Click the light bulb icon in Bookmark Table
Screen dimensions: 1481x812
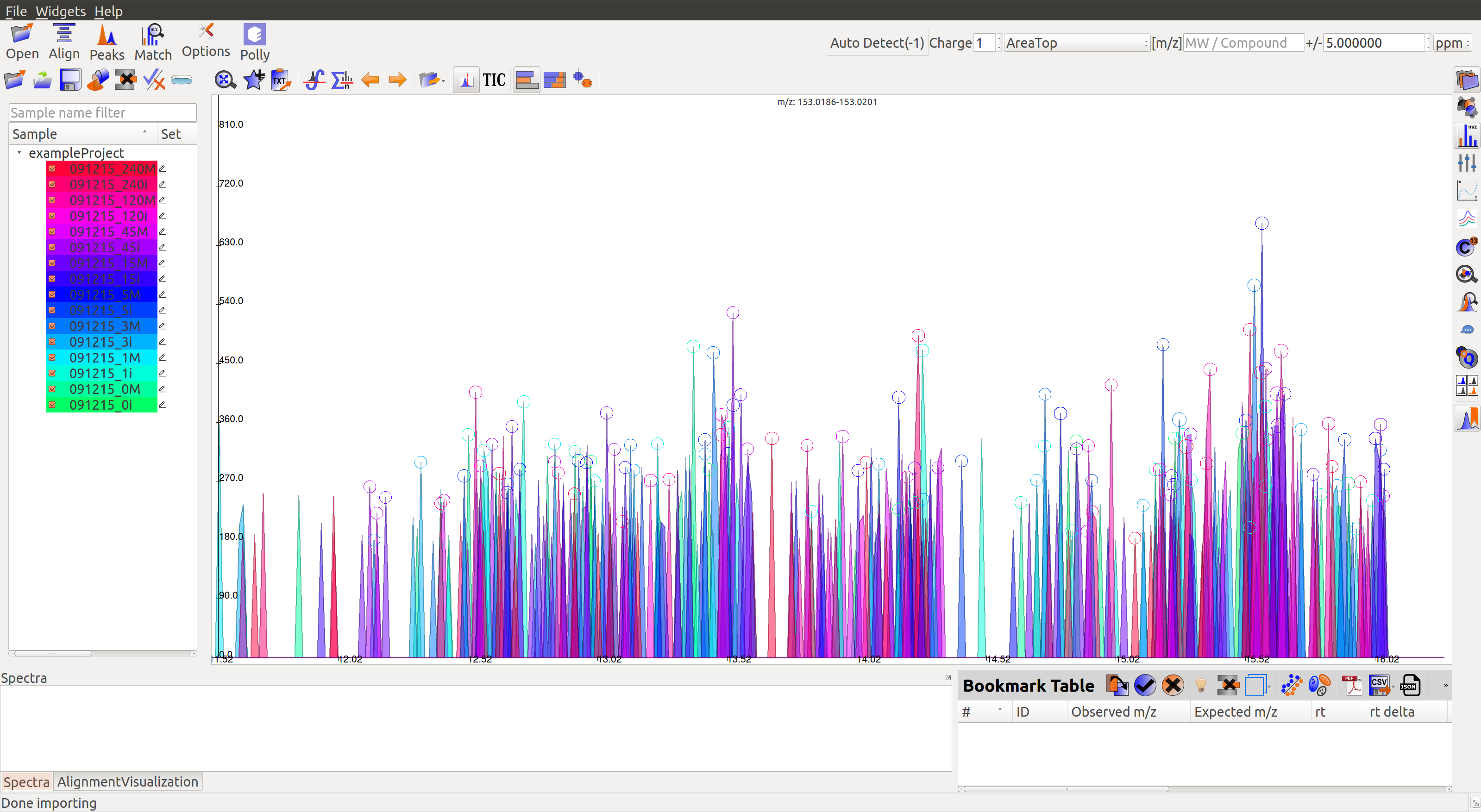[x=1200, y=685]
